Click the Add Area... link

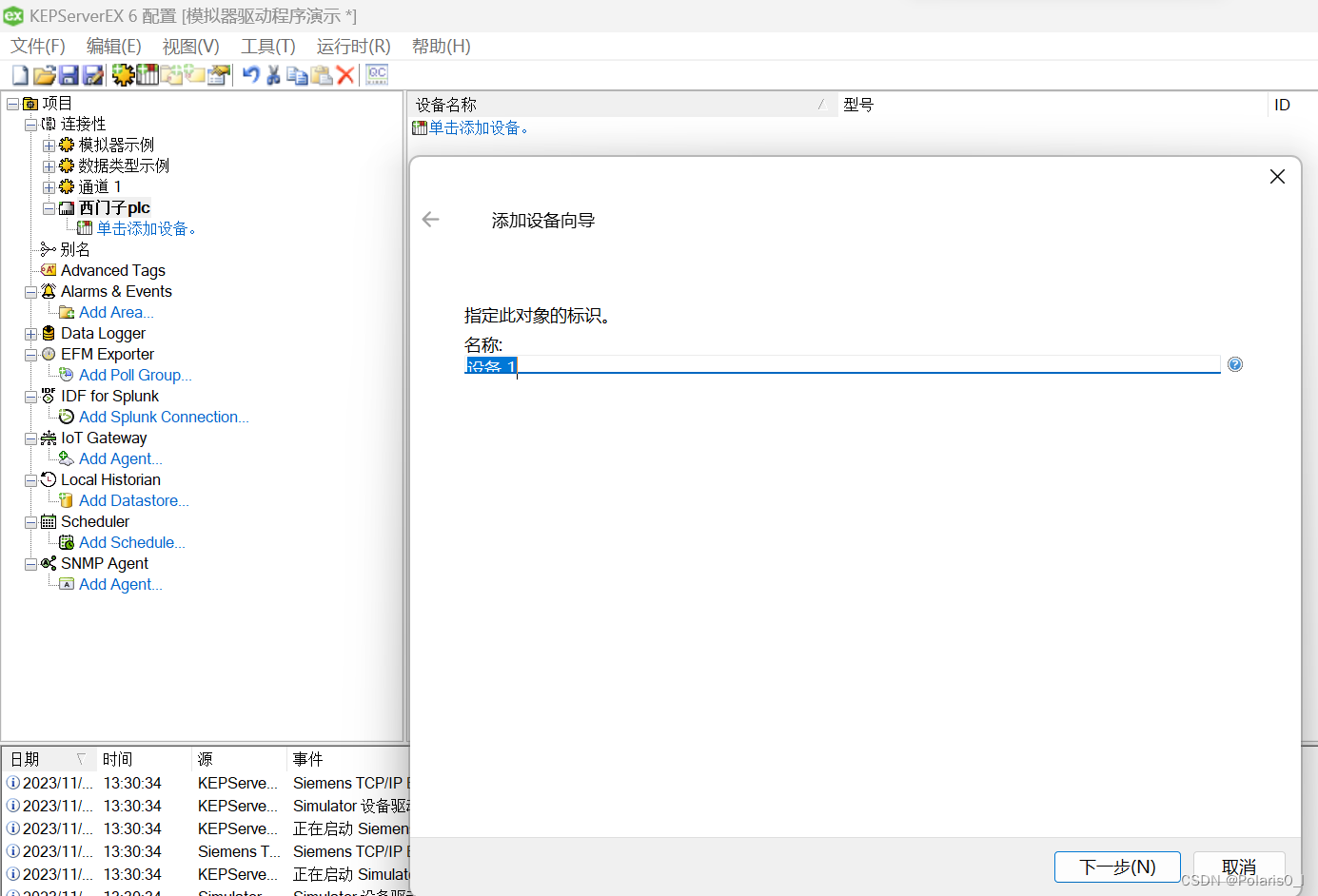pos(116,312)
